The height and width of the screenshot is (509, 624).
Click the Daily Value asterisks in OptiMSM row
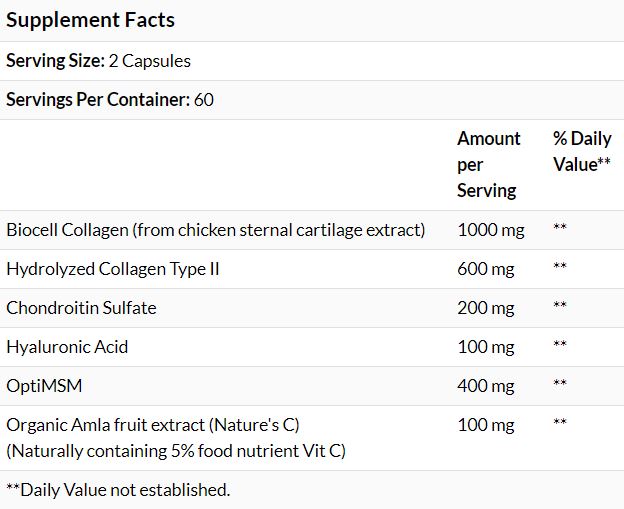pos(560,386)
